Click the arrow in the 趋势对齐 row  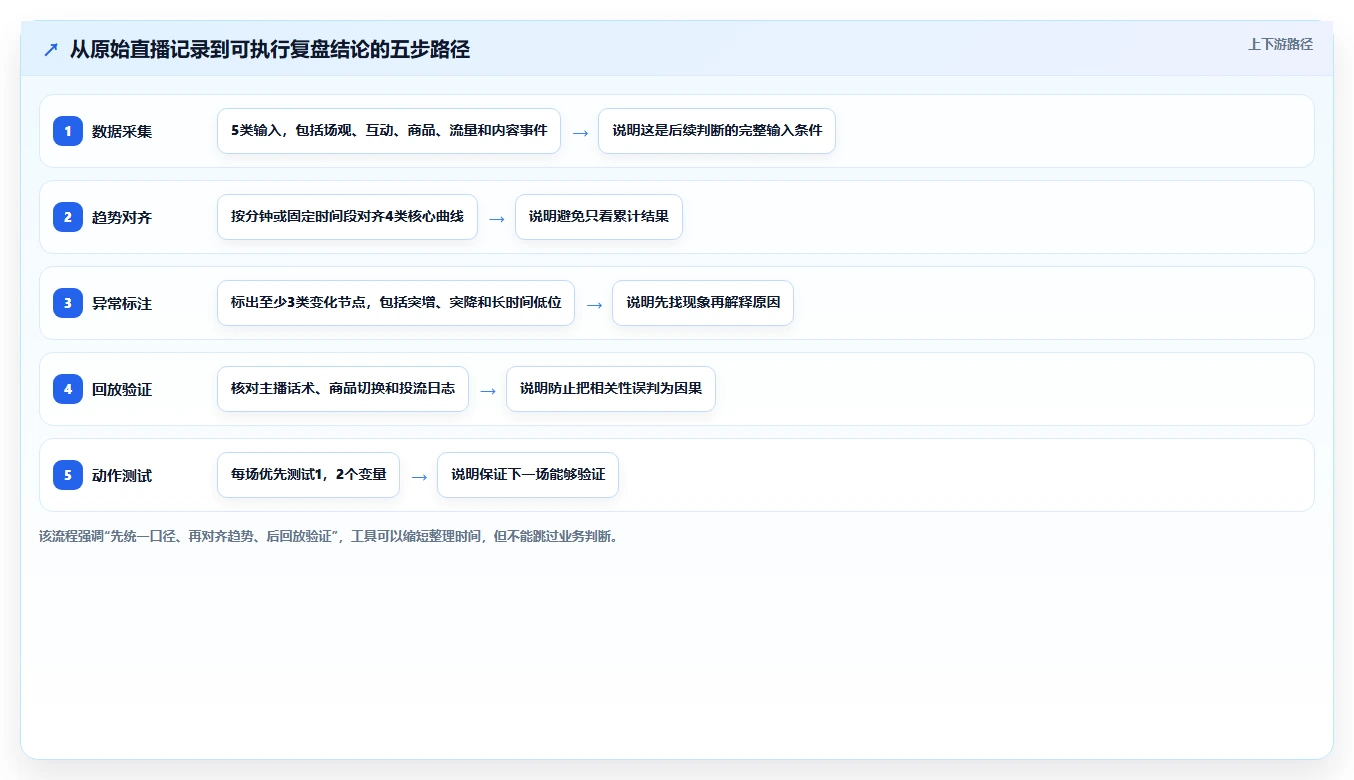[497, 218]
